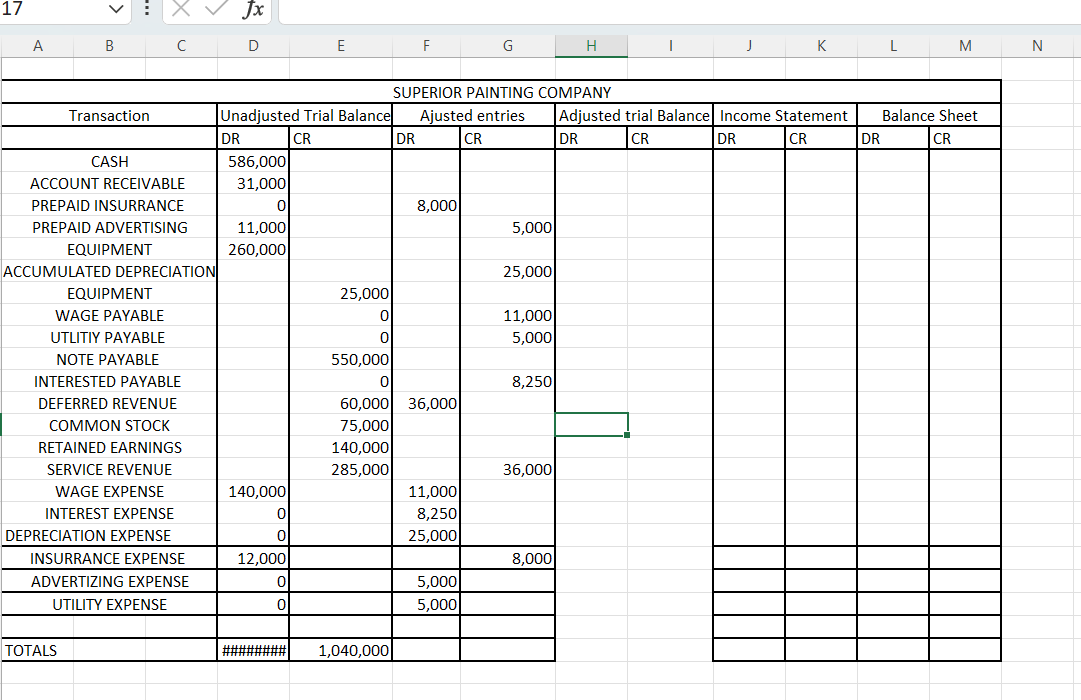Select SERVICE REVENUE label
Image resolution: width=1081 pixels, height=700 pixels.
[x=110, y=470]
